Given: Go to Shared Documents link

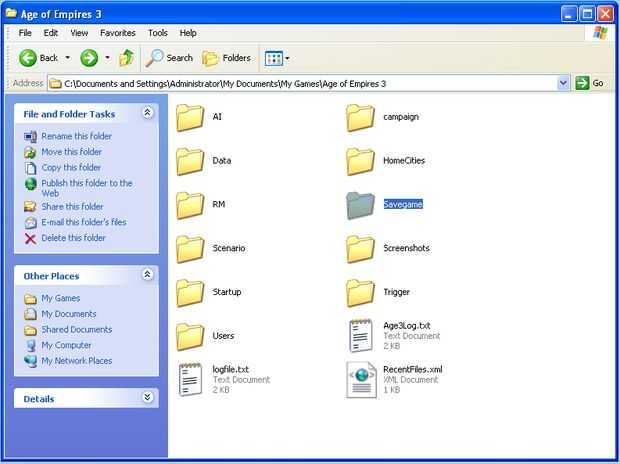Looking at the screenshot, I should 77,330.
